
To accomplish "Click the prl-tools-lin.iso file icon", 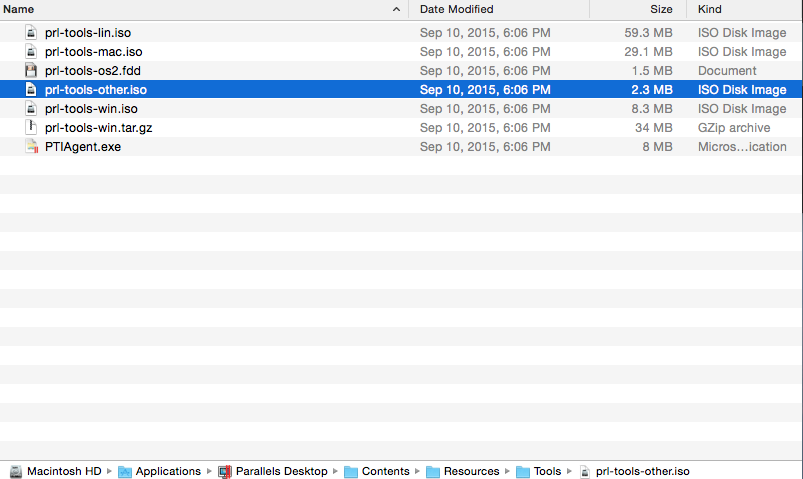I will [31, 33].
